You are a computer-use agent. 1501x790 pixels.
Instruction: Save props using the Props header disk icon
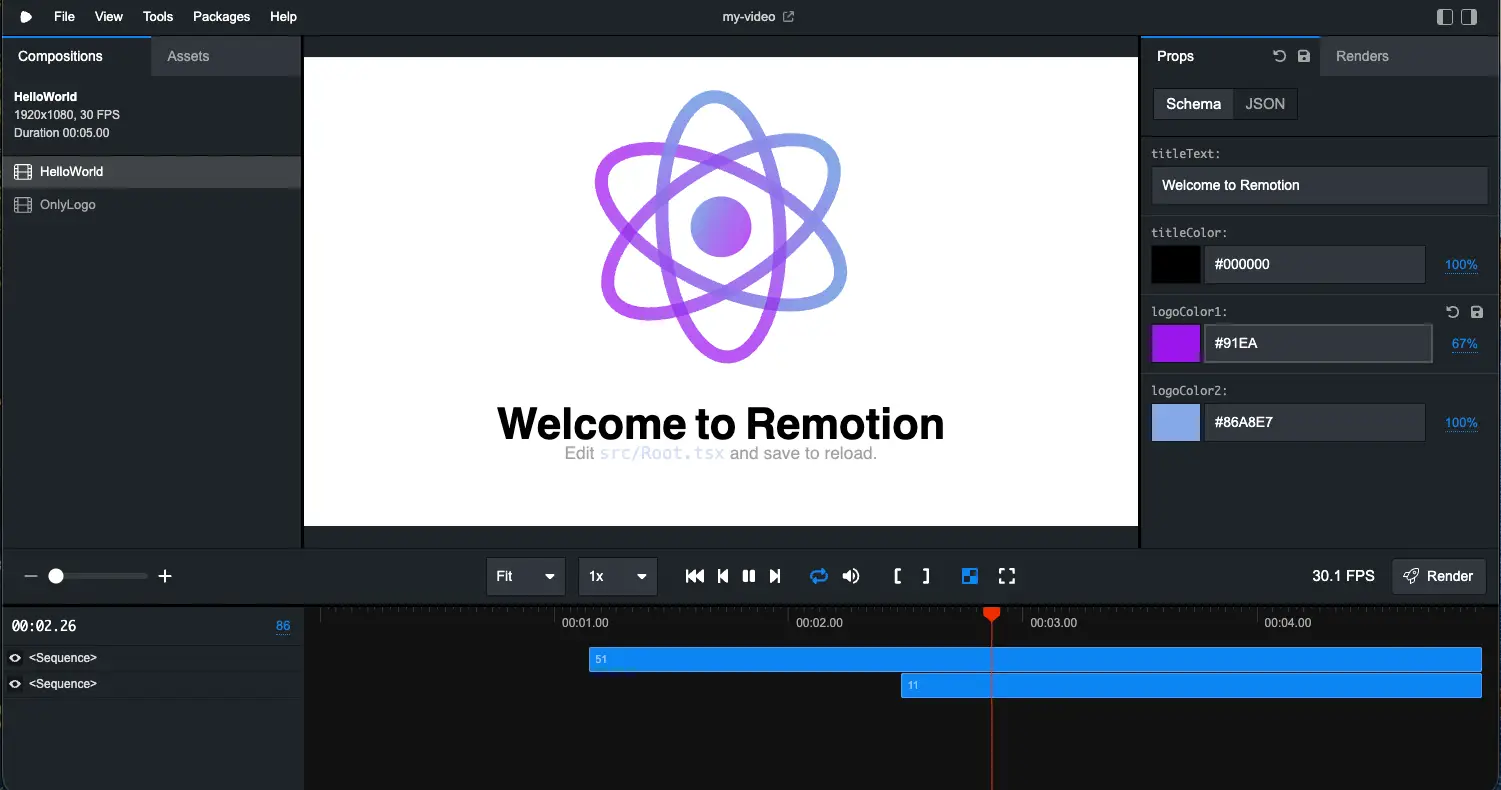[x=1304, y=56]
